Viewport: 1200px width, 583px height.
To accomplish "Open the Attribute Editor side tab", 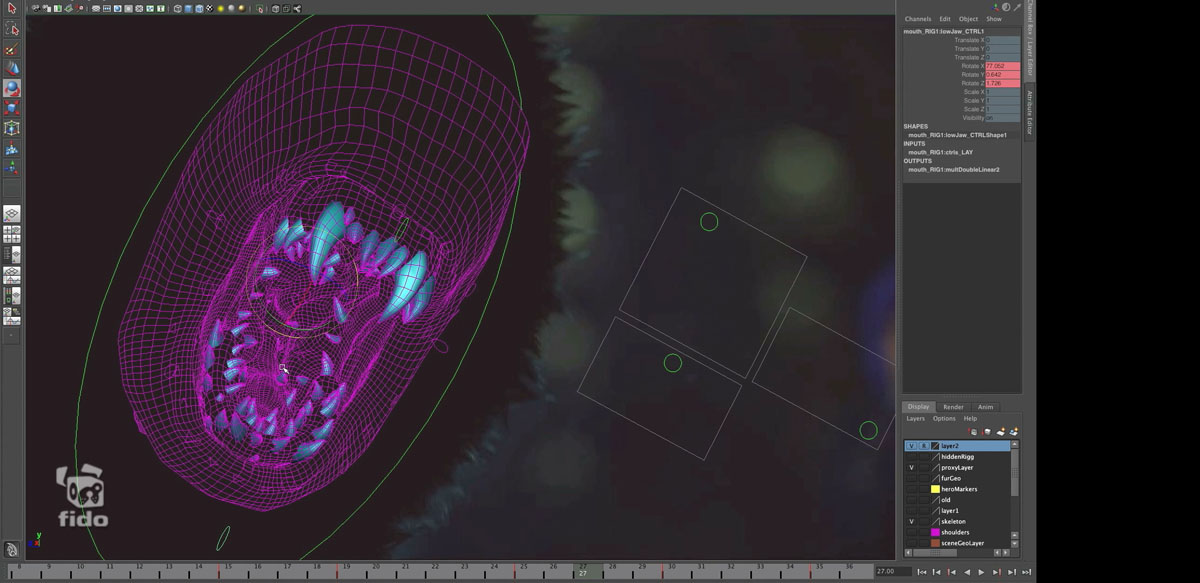I will coord(1029,112).
